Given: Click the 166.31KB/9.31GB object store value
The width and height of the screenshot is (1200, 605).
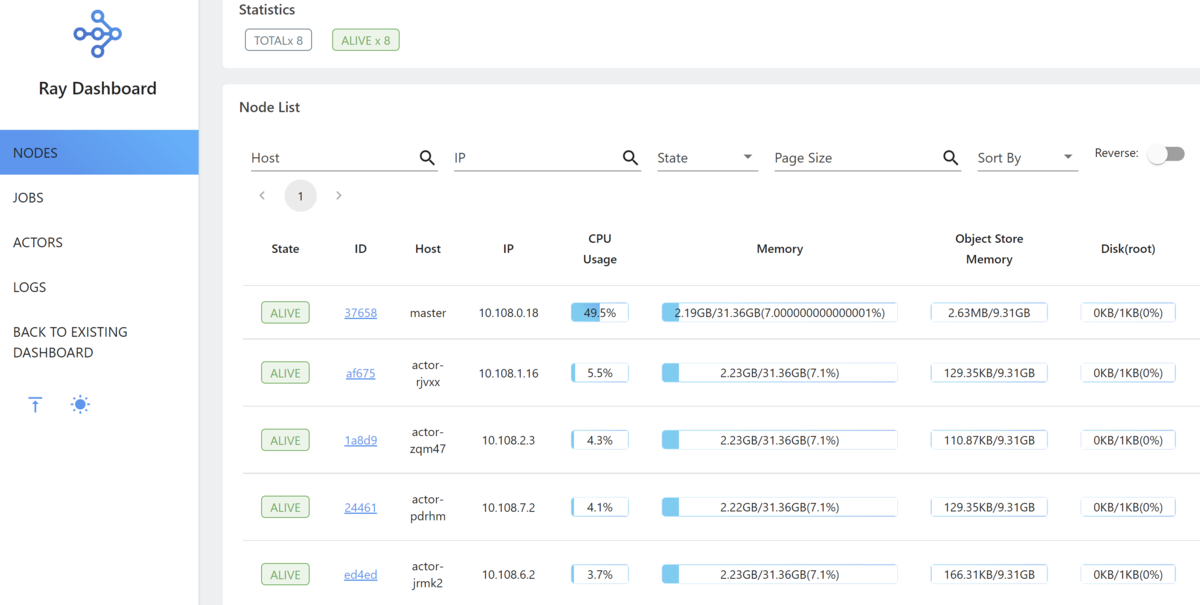Looking at the screenshot, I should pyautogui.click(x=989, y=574).
